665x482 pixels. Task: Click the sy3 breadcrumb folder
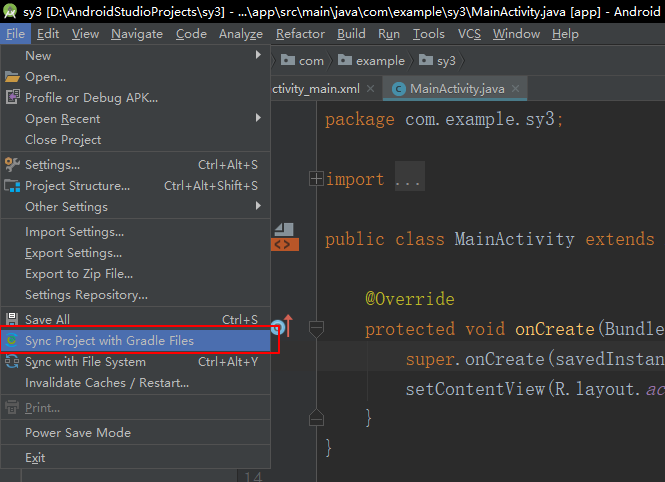click(437, 61)
